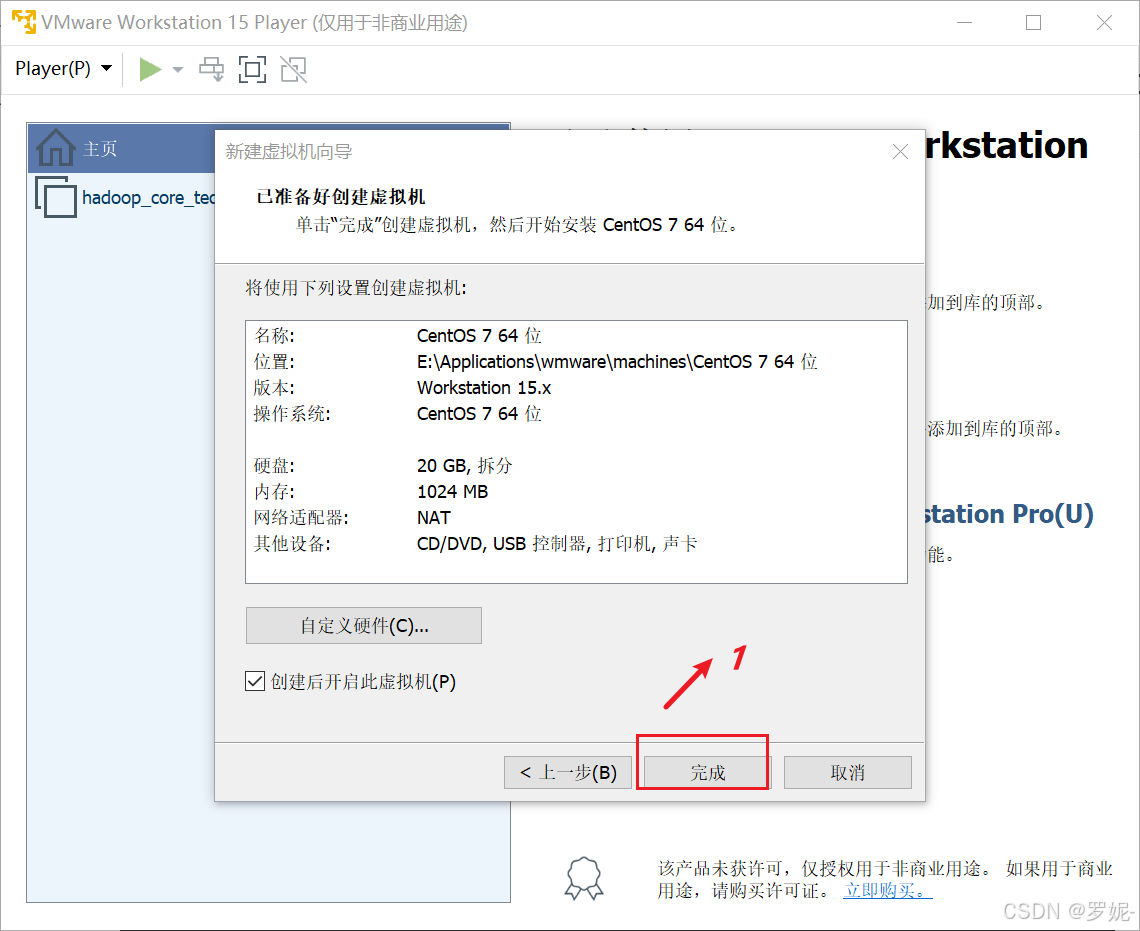Click the 操作系统 row value CentOS 7 64 位
The height and width of the screenshot is (931, 1140).
(x=478, y=414)
